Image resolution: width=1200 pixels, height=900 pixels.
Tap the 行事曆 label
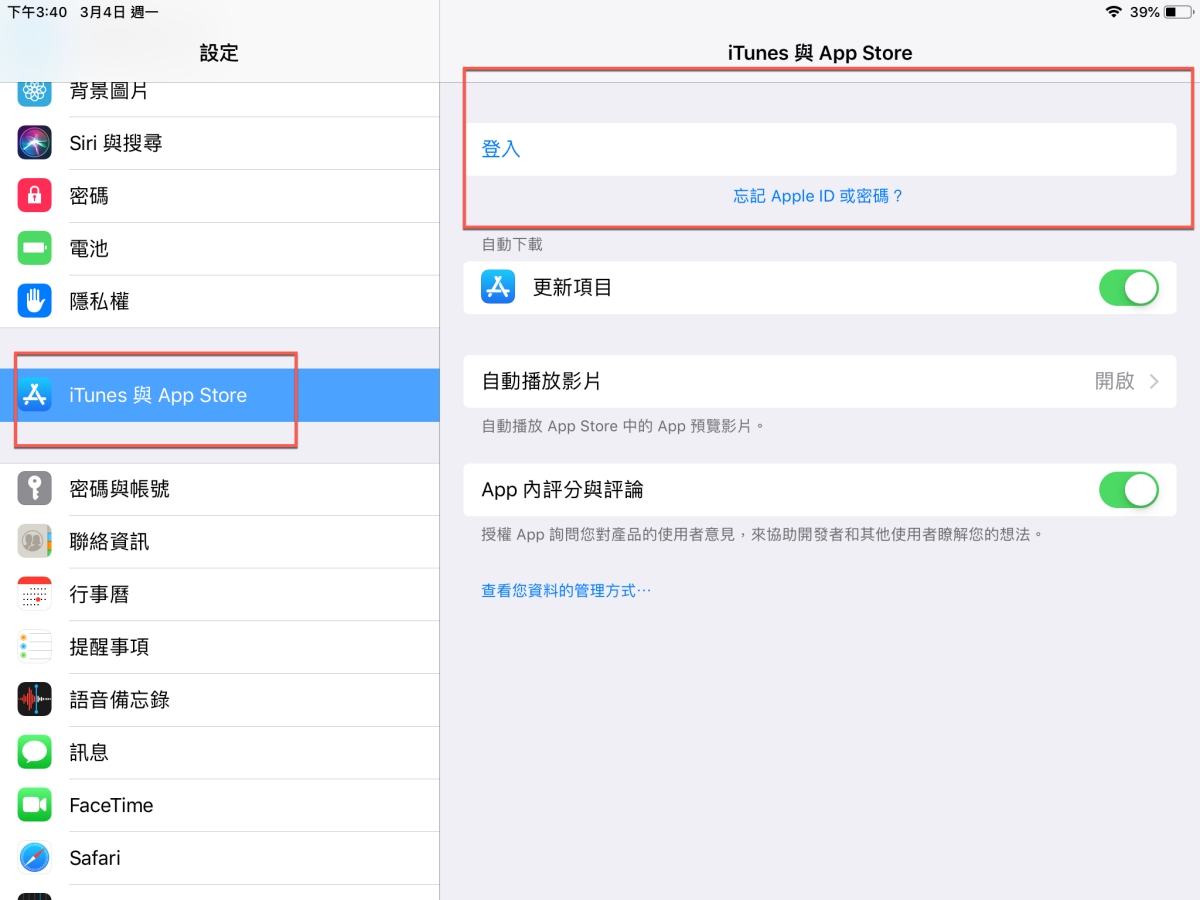(99, 594)
